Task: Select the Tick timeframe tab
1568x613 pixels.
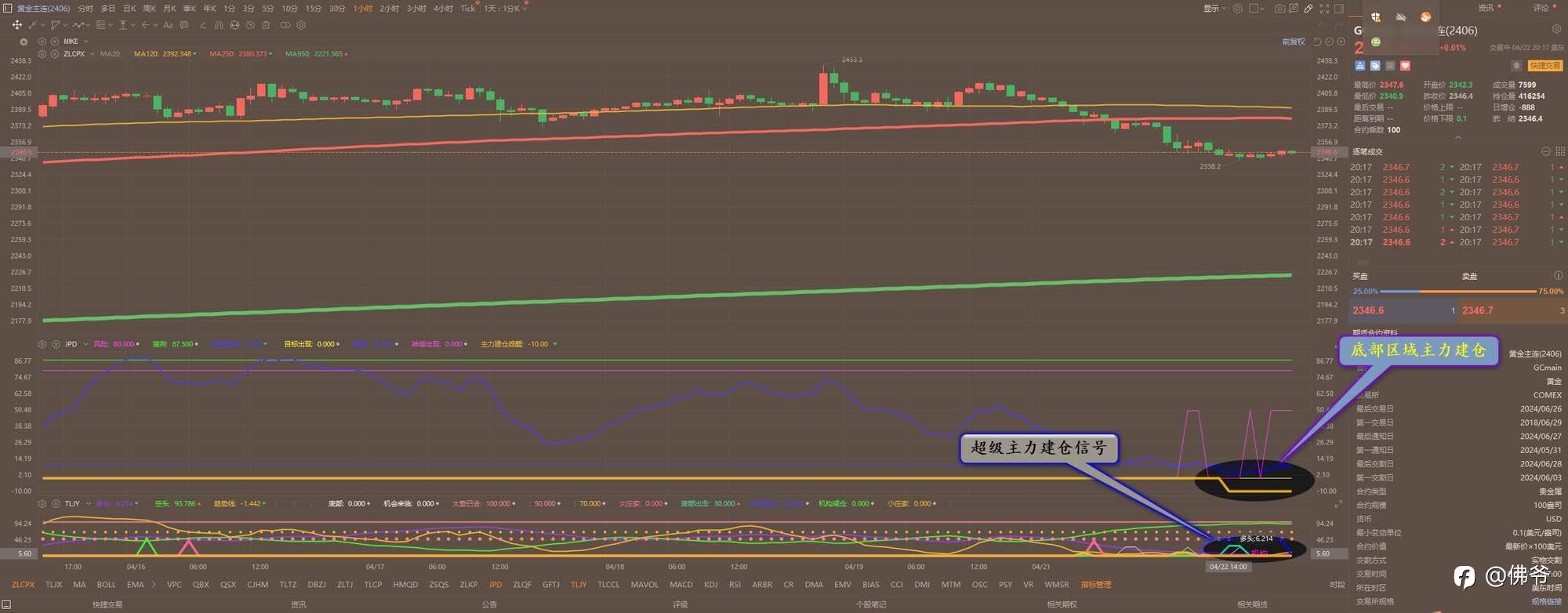Action: 467,9
